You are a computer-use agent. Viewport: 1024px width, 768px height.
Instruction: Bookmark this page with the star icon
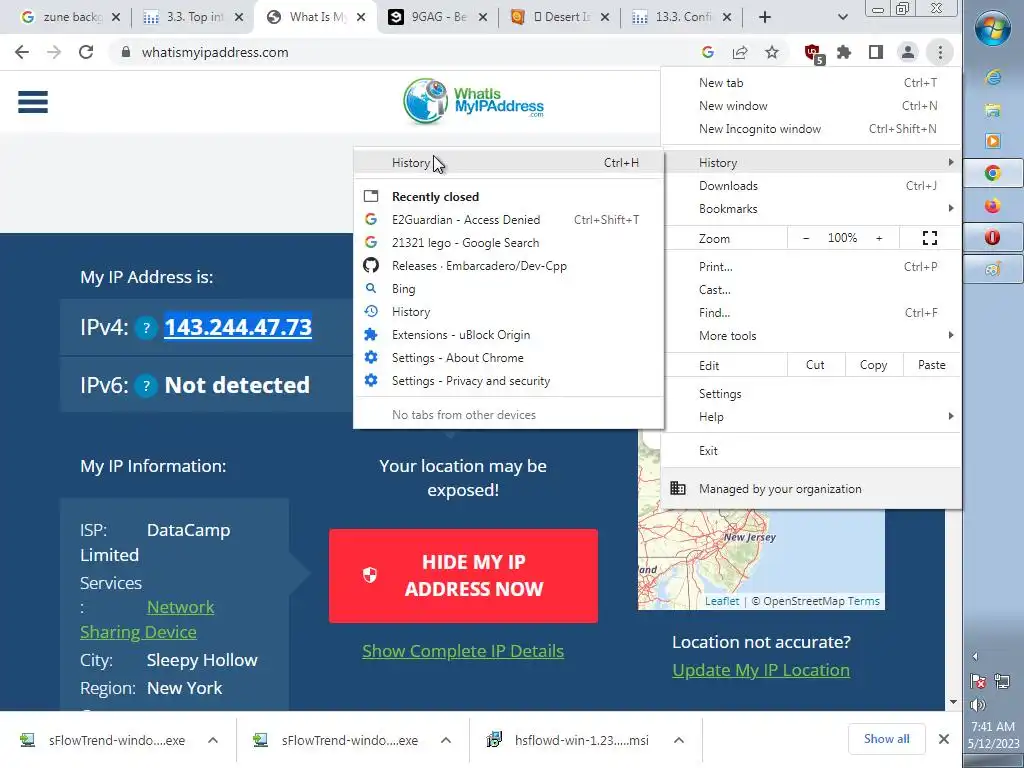pyautogui.click(x=772, y=52)
